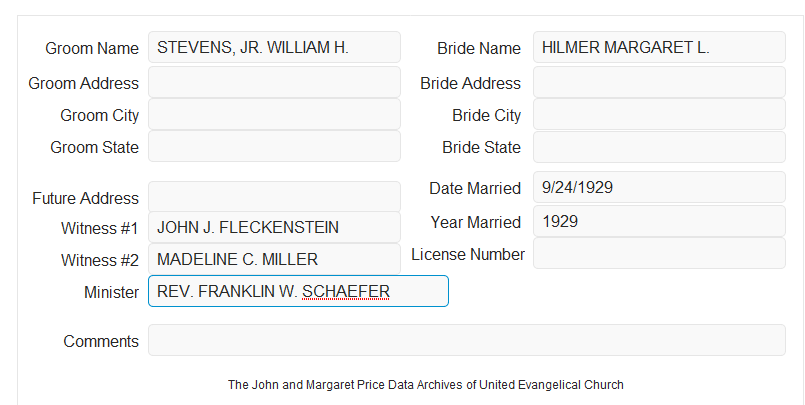Viewport: 805px width, 405px height.
Task: Click the Price Data Archives footer text
Action: (x=426, y=384)
